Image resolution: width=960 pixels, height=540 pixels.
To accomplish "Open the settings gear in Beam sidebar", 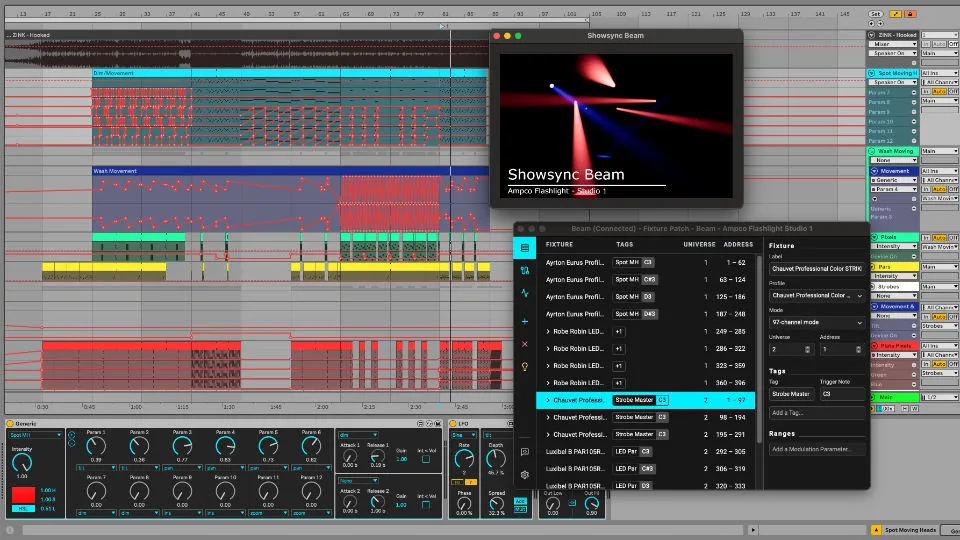I will [524, 474].
